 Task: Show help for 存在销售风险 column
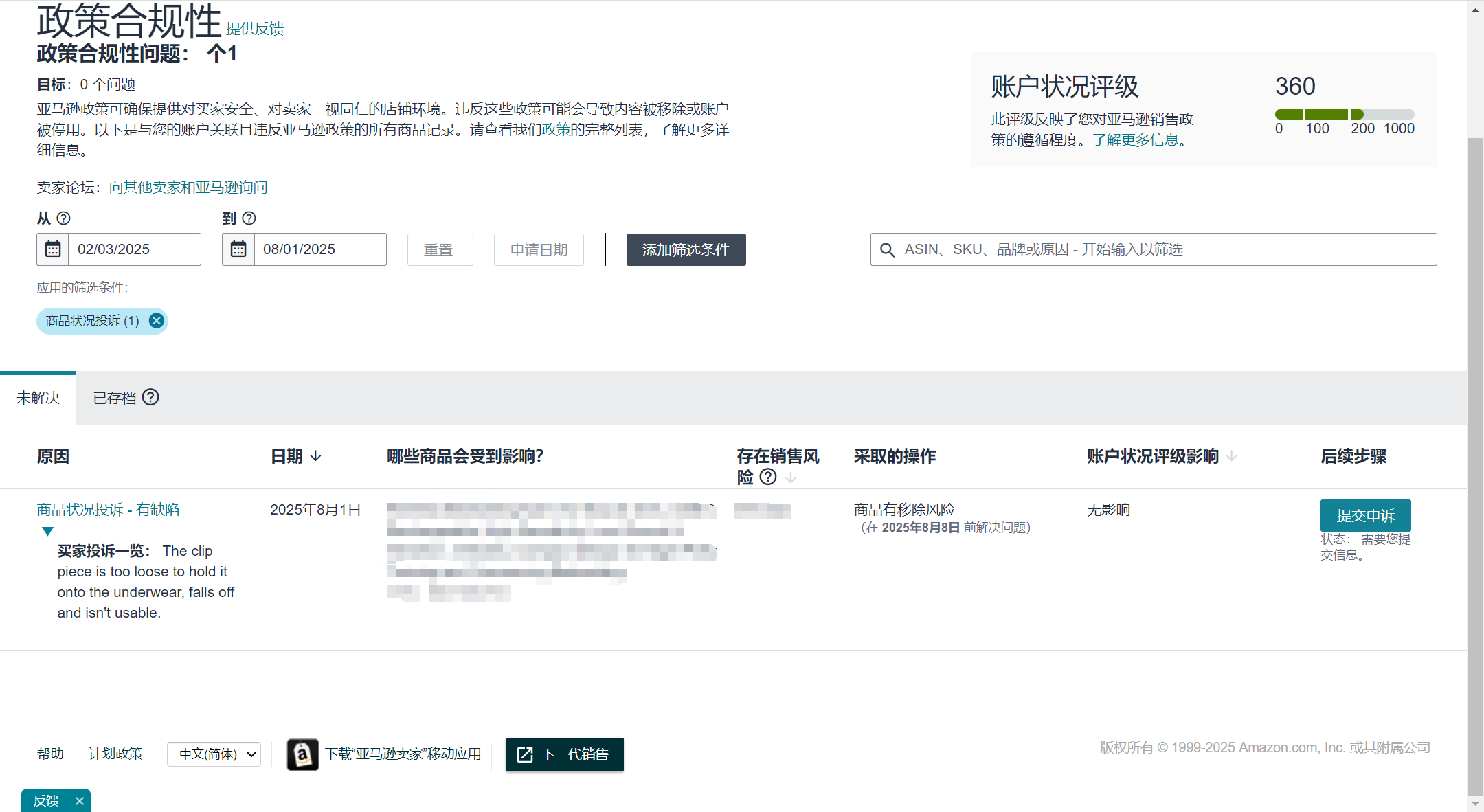[x=768, y=477]
